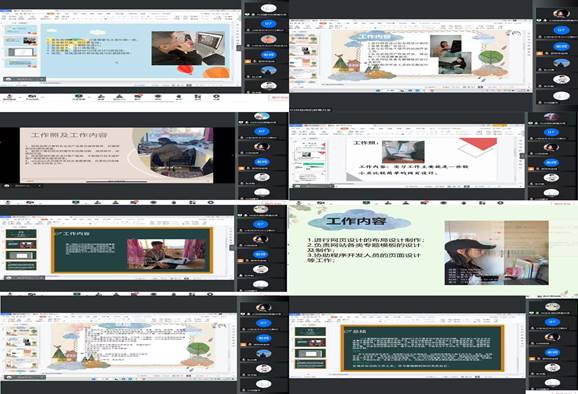
Task: Collapse the participant sidebar beside the light-blue slide
Action: click(x=239, y=48)
